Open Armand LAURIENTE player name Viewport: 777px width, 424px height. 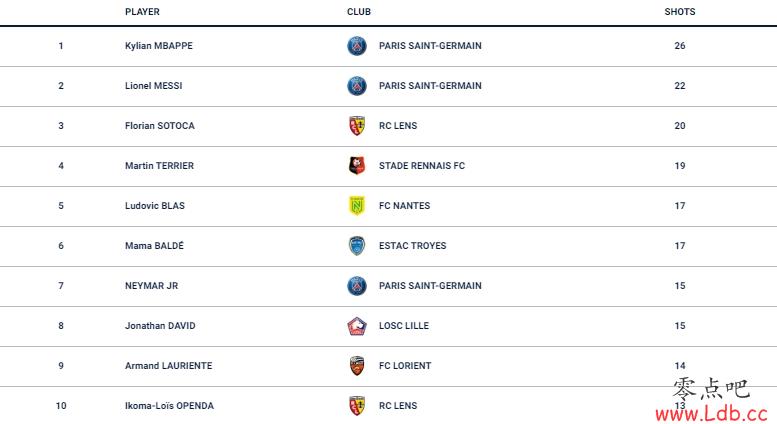[168, 366]
